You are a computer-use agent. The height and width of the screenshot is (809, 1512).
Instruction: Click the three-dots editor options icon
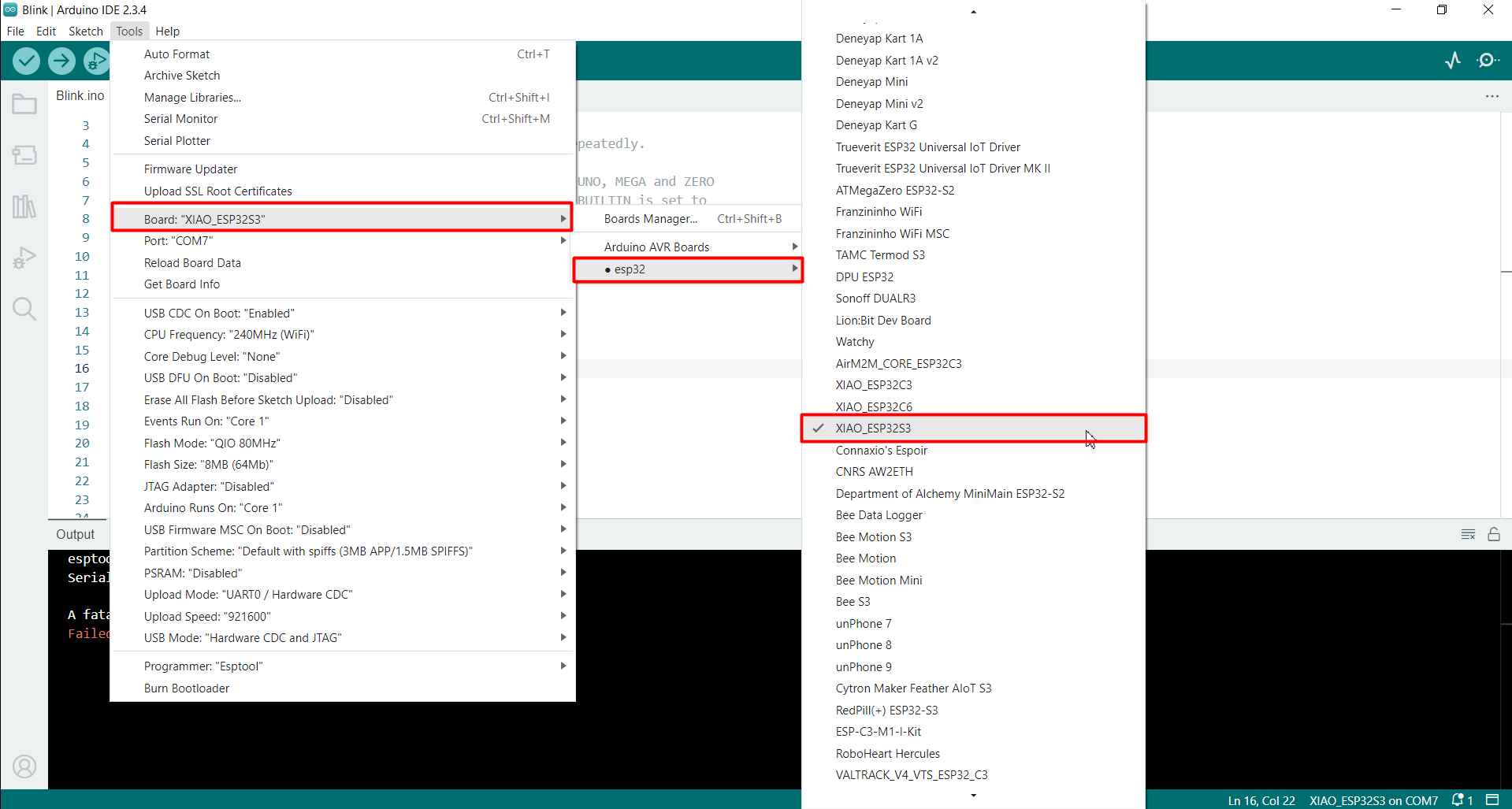pos(1492,96)
